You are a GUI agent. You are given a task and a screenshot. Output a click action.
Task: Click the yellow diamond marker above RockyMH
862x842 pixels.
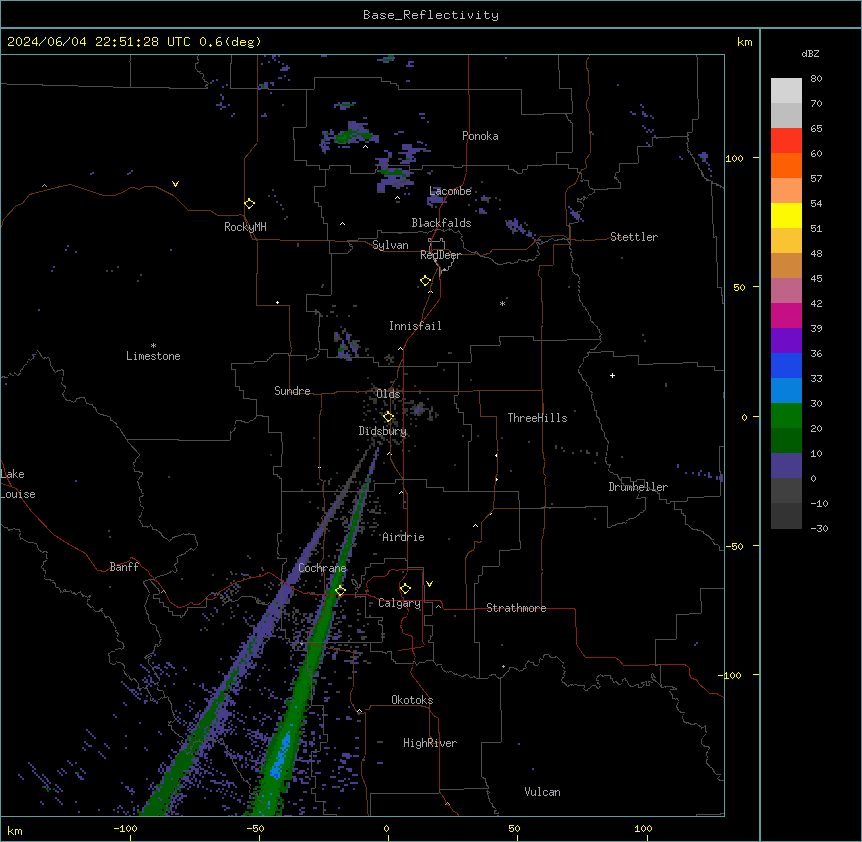point(250,204)
